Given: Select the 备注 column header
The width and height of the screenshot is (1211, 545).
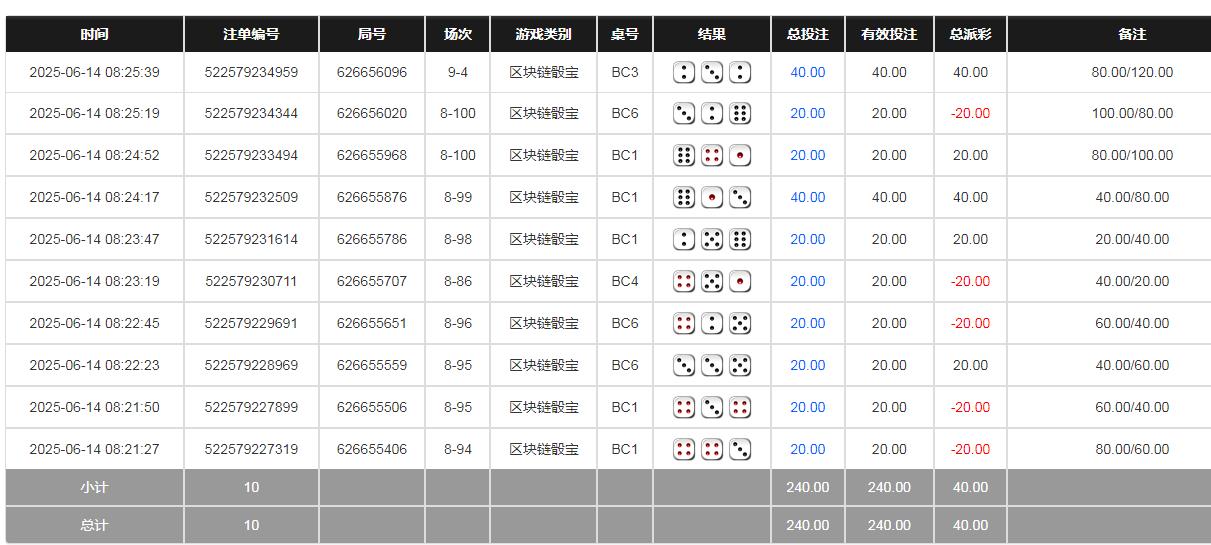Looking at the screenshot, I should pyautogui.click(x=1132, y=34).
